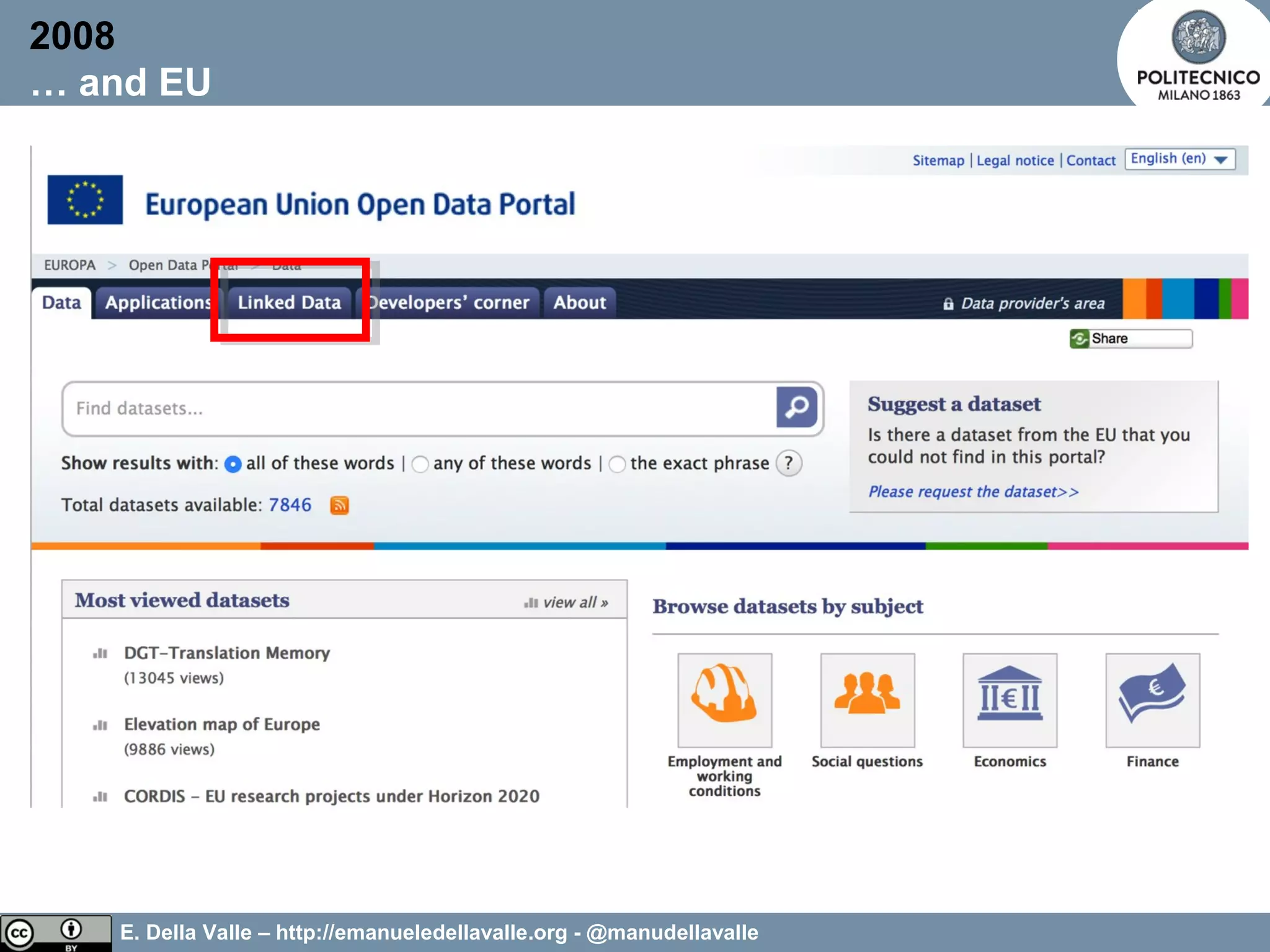
Task: Open the Linked Data tab
Action: [x=289, y=302]
